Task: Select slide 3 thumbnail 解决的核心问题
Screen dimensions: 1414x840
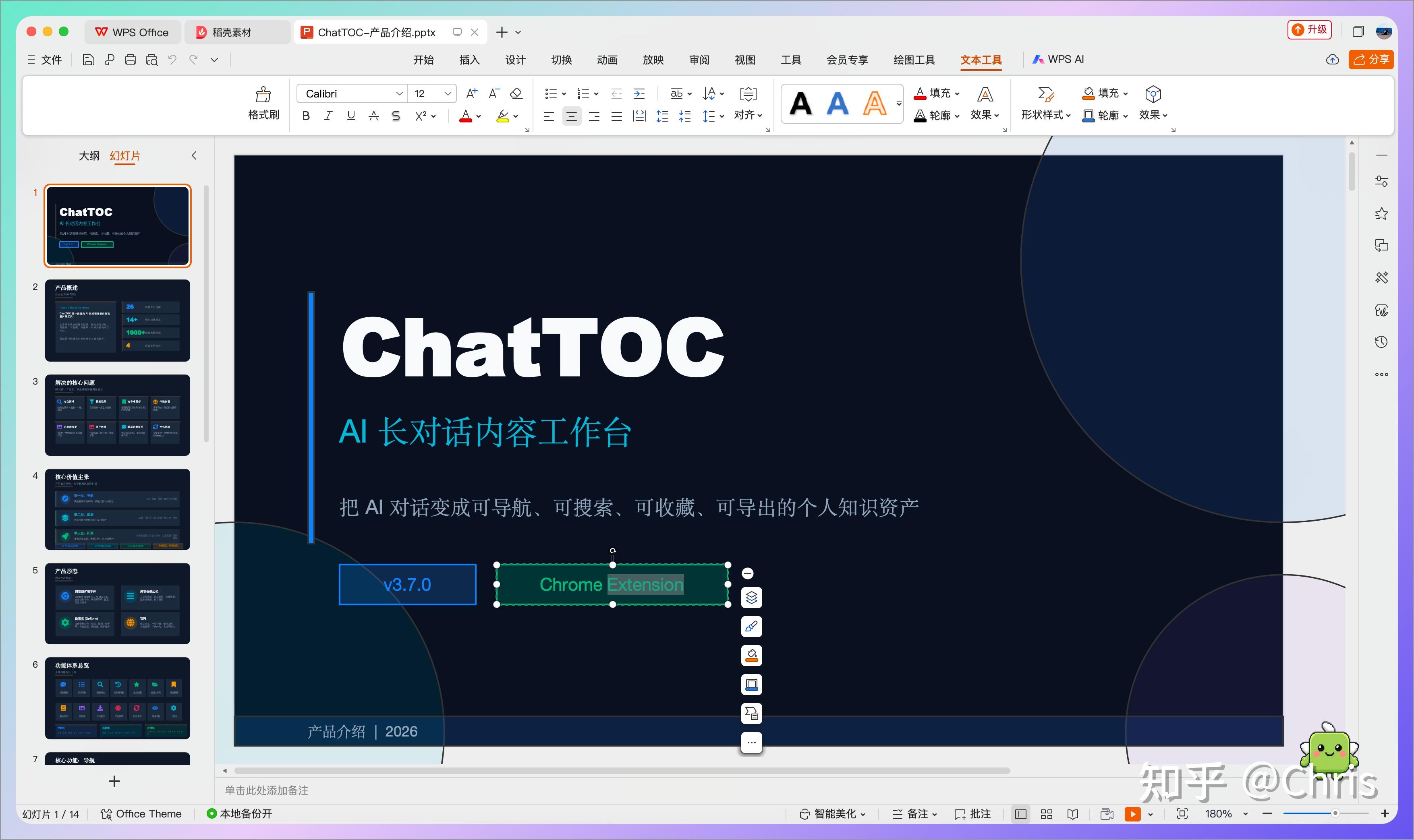Action: (x=118, y=415)
